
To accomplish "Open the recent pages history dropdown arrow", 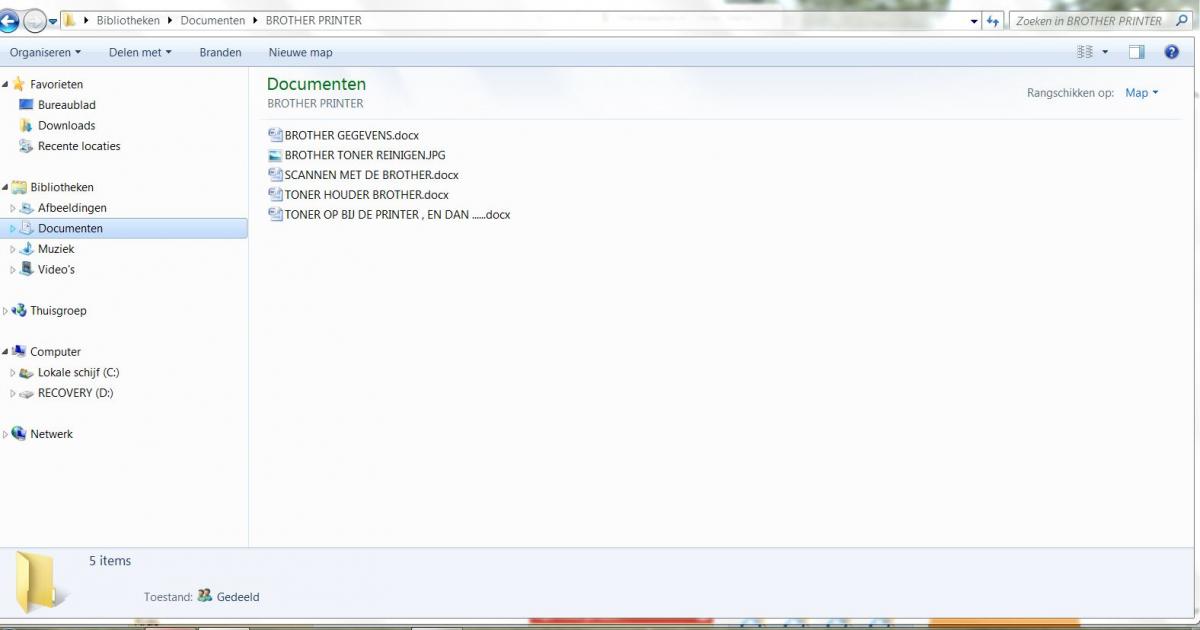I will (53, 21).
